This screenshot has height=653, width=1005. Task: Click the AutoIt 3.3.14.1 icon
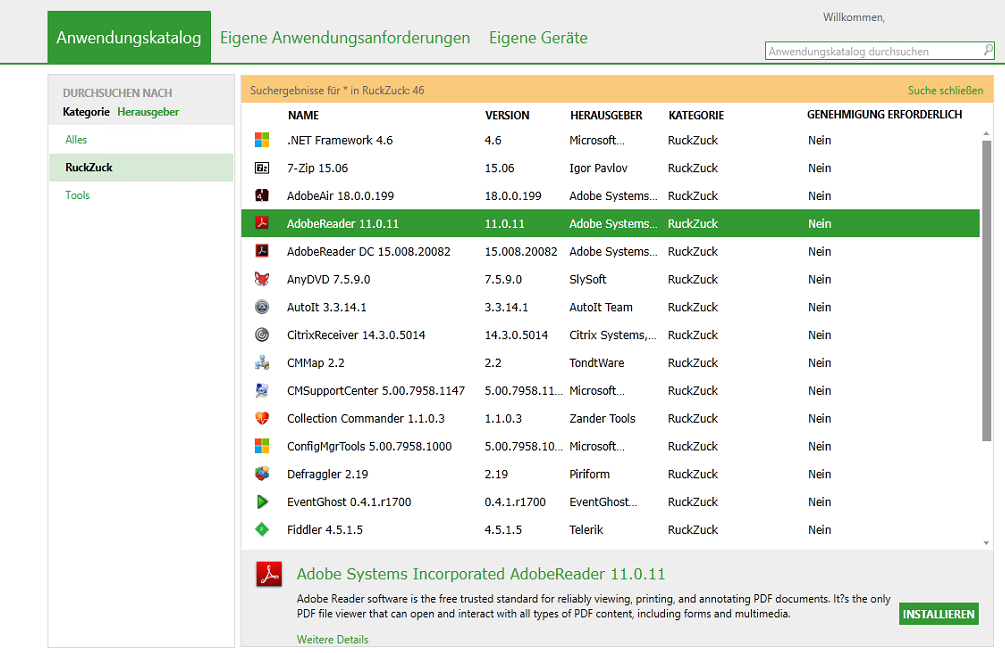(262, 306)
